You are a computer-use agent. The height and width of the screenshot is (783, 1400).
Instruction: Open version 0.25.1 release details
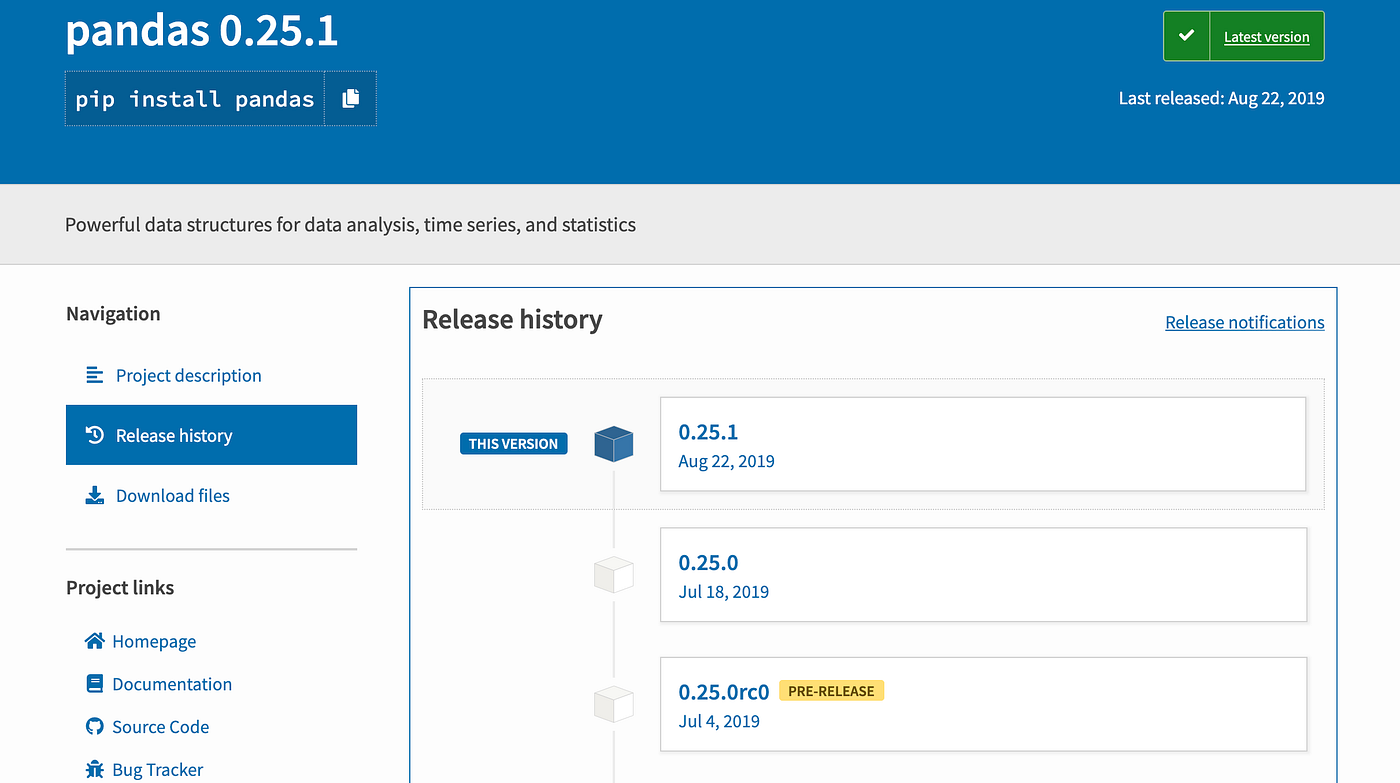708,432
